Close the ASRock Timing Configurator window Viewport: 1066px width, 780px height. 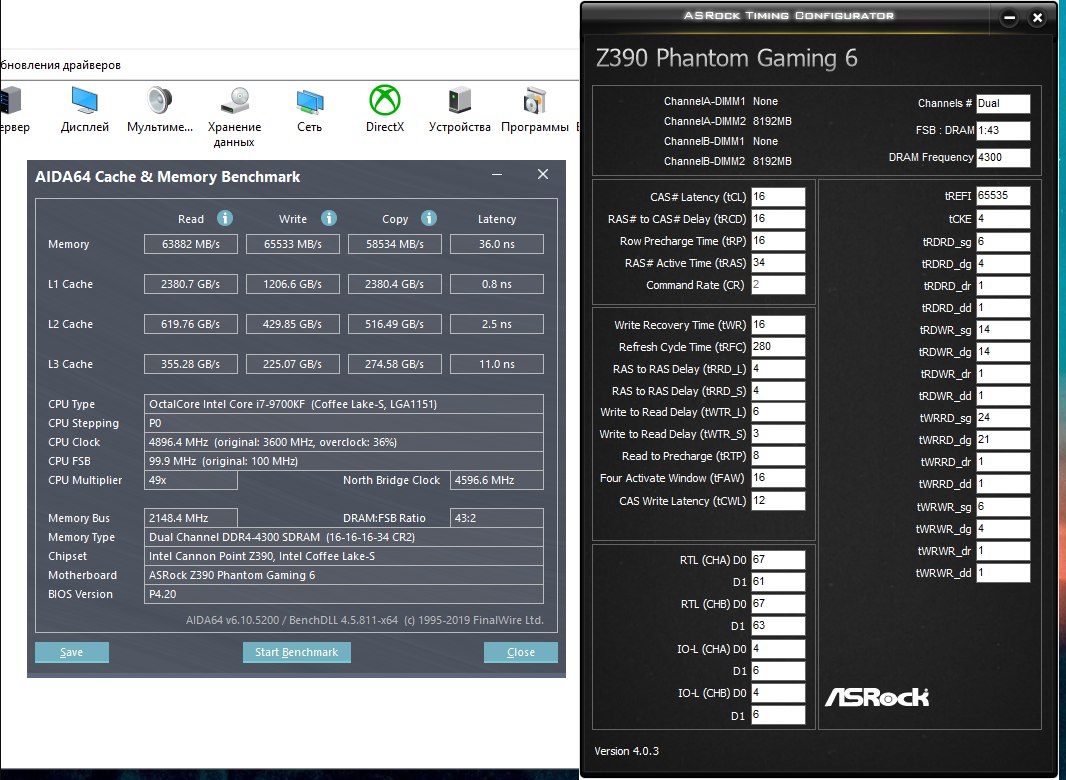1037,18
